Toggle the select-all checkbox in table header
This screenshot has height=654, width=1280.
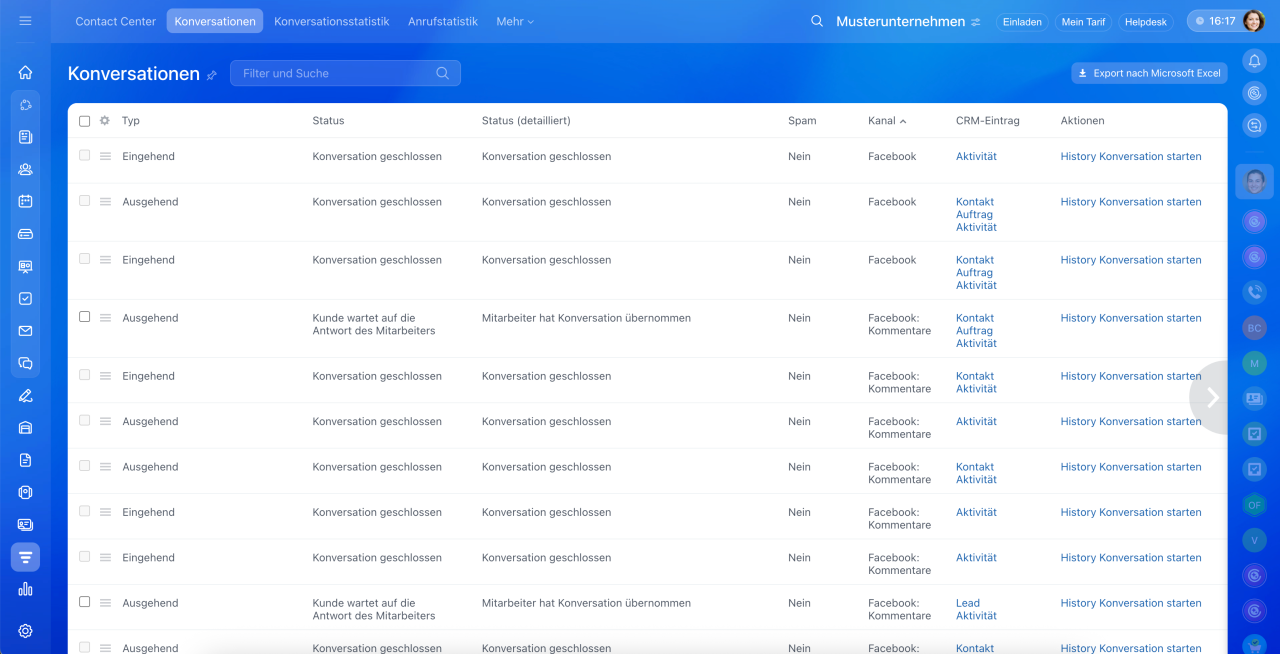tap(85, 121)
